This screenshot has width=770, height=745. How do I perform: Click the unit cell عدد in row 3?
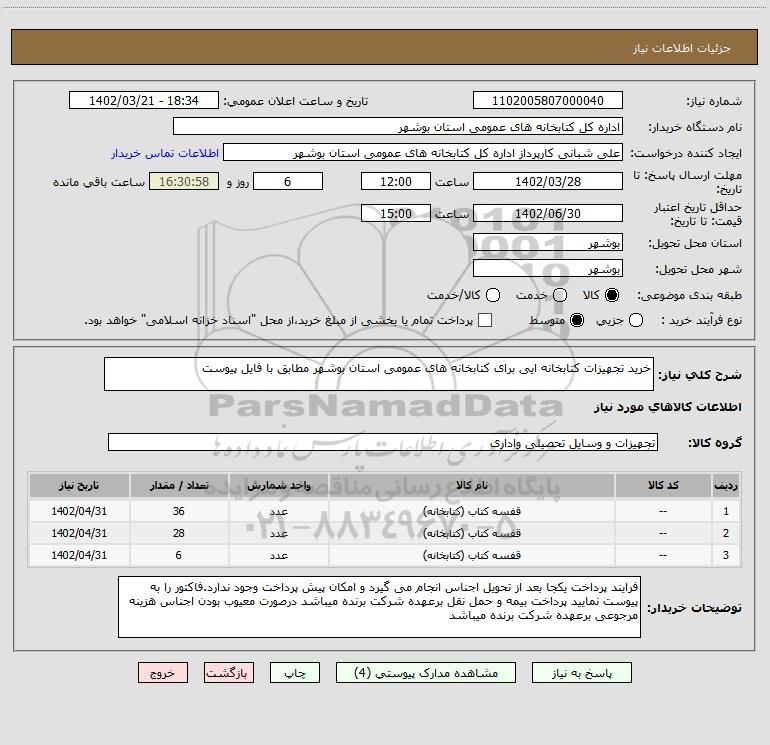[278, 555]
